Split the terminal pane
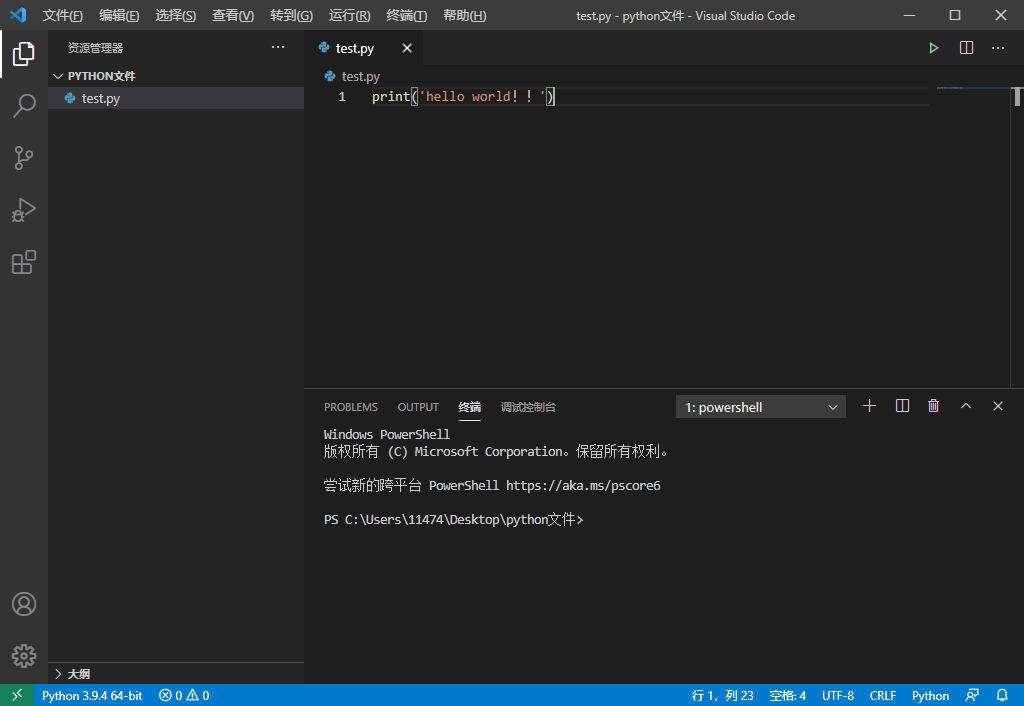This screenshot has width=1024, height=706. coord(903,406)
